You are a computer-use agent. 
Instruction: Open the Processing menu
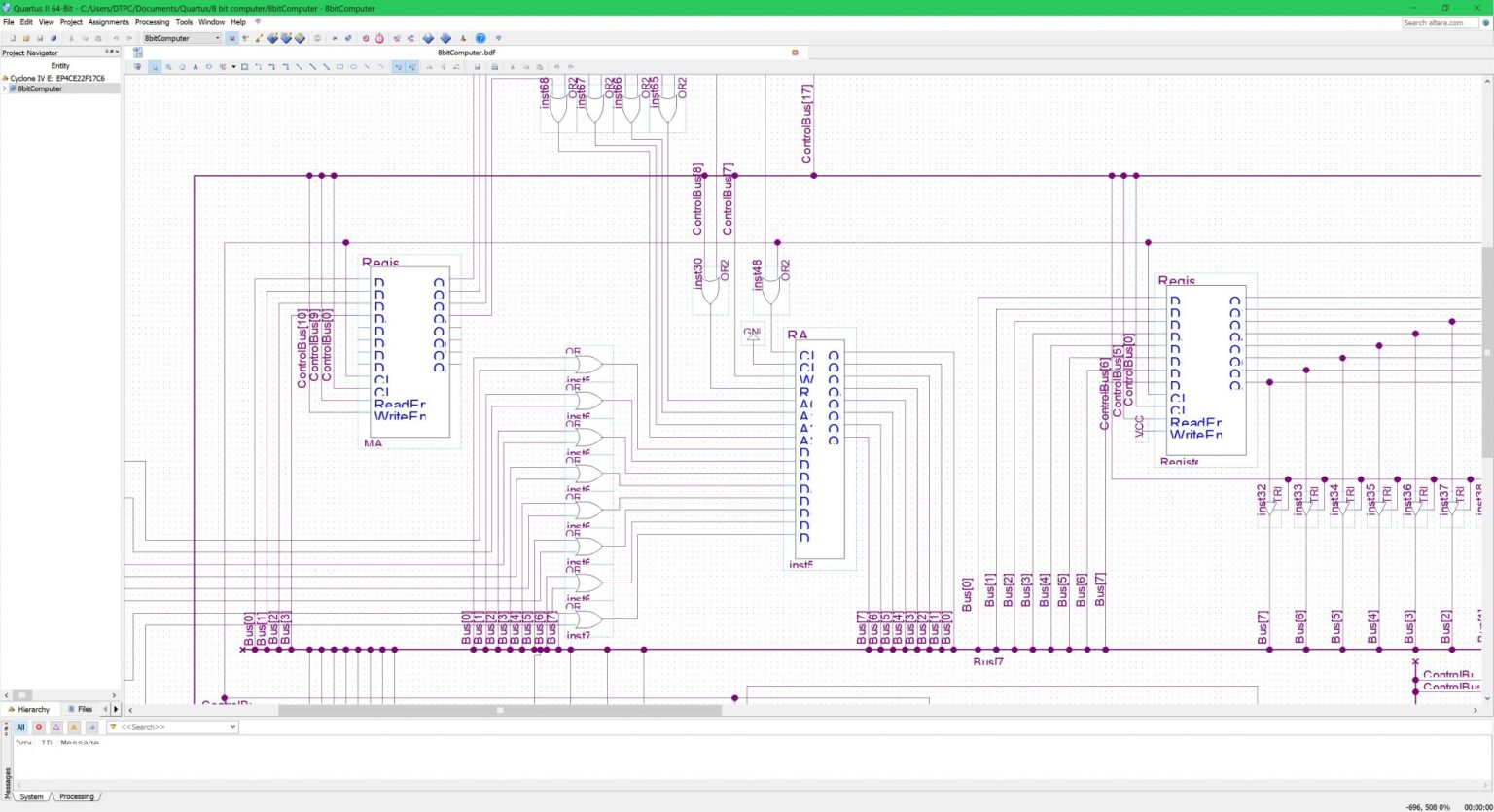pyautogui.click(x=152, y=22)
